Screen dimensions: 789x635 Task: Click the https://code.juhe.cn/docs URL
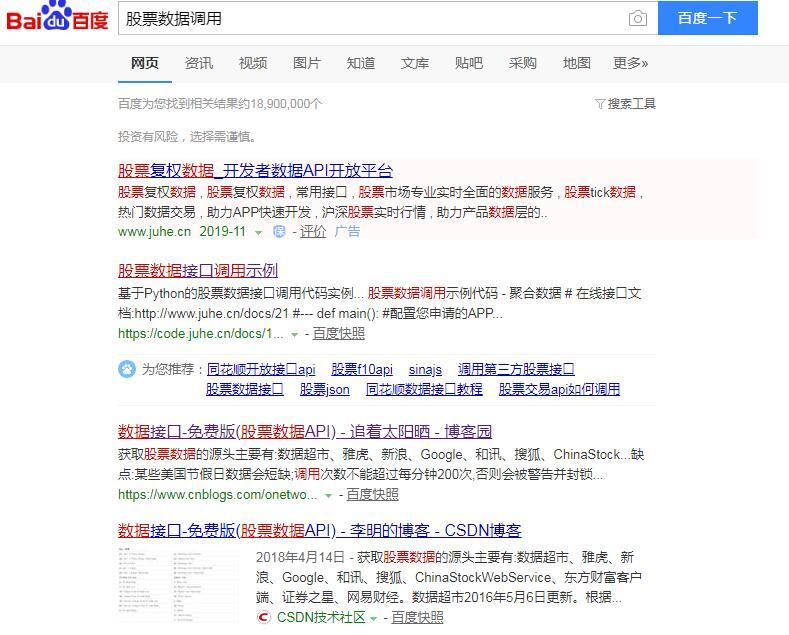pyautogui.click(x=201, y=334)
